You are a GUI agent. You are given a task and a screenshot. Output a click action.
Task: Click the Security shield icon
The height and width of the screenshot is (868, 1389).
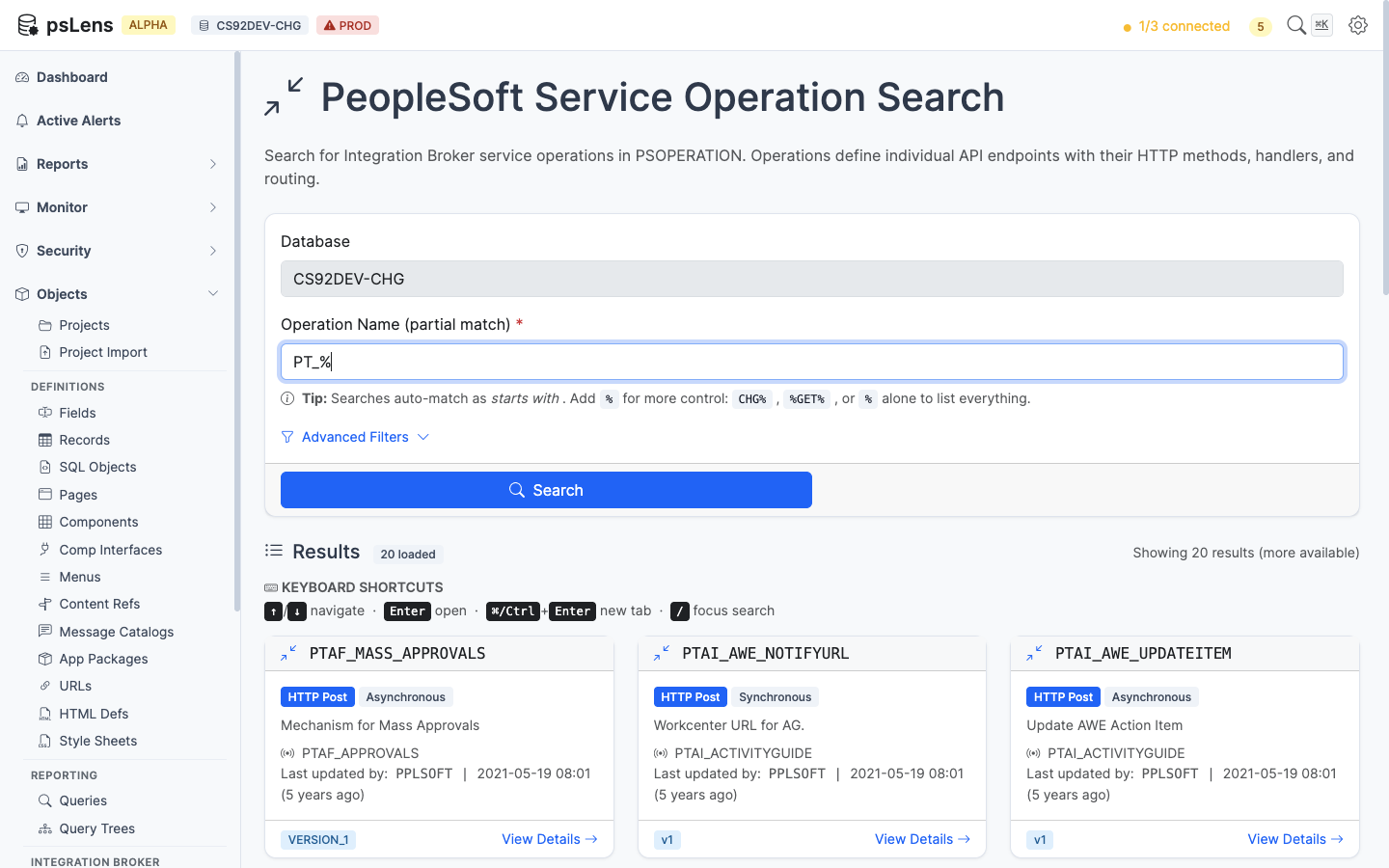coord(22,251)
